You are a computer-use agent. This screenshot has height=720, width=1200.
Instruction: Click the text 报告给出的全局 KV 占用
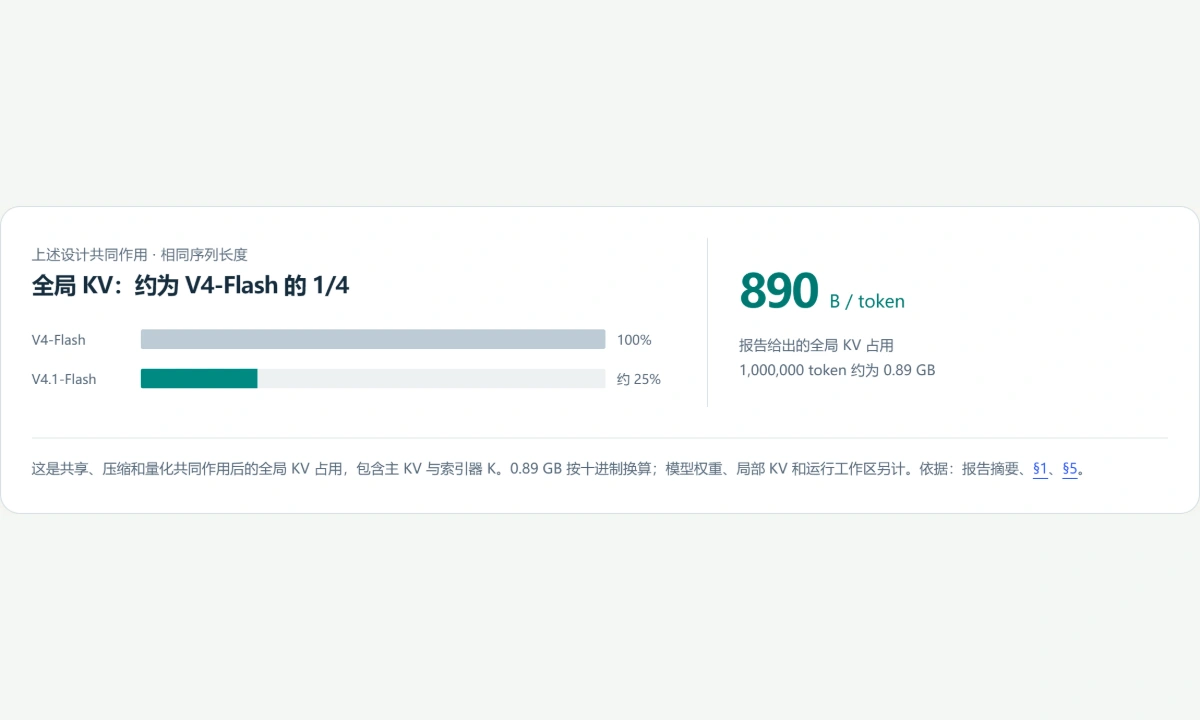pyautogui.click(x=816, y=346)
